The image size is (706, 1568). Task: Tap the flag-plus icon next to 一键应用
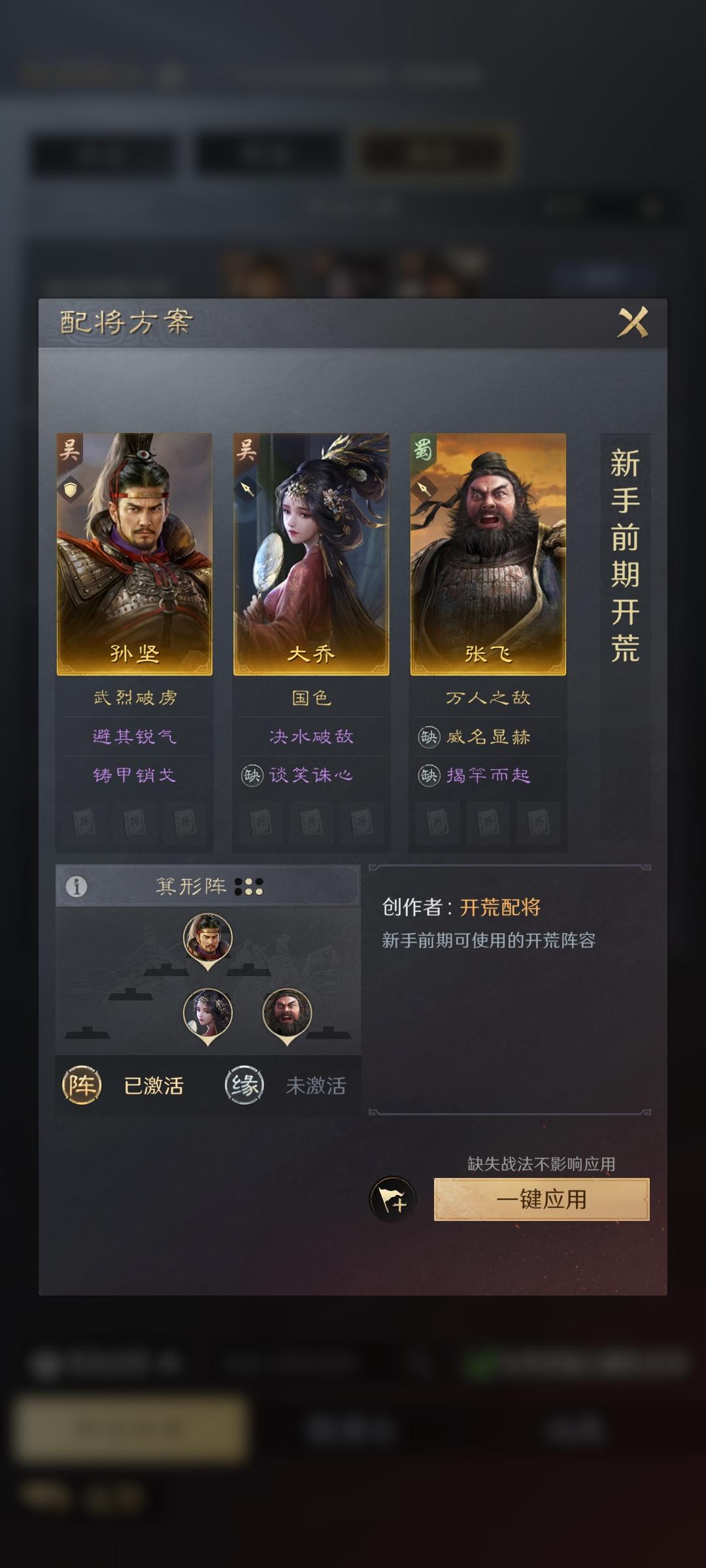393,1200
